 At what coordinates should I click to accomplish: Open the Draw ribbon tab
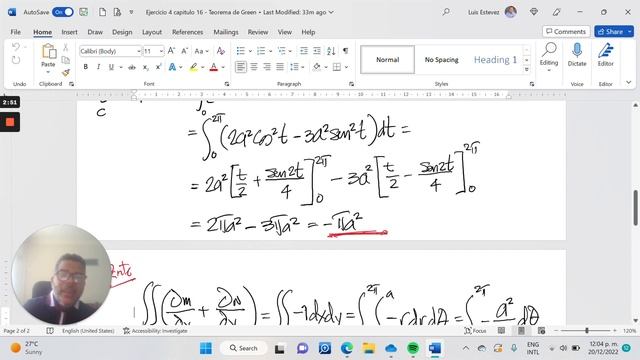pyautogui.click(x=95, y=32)
